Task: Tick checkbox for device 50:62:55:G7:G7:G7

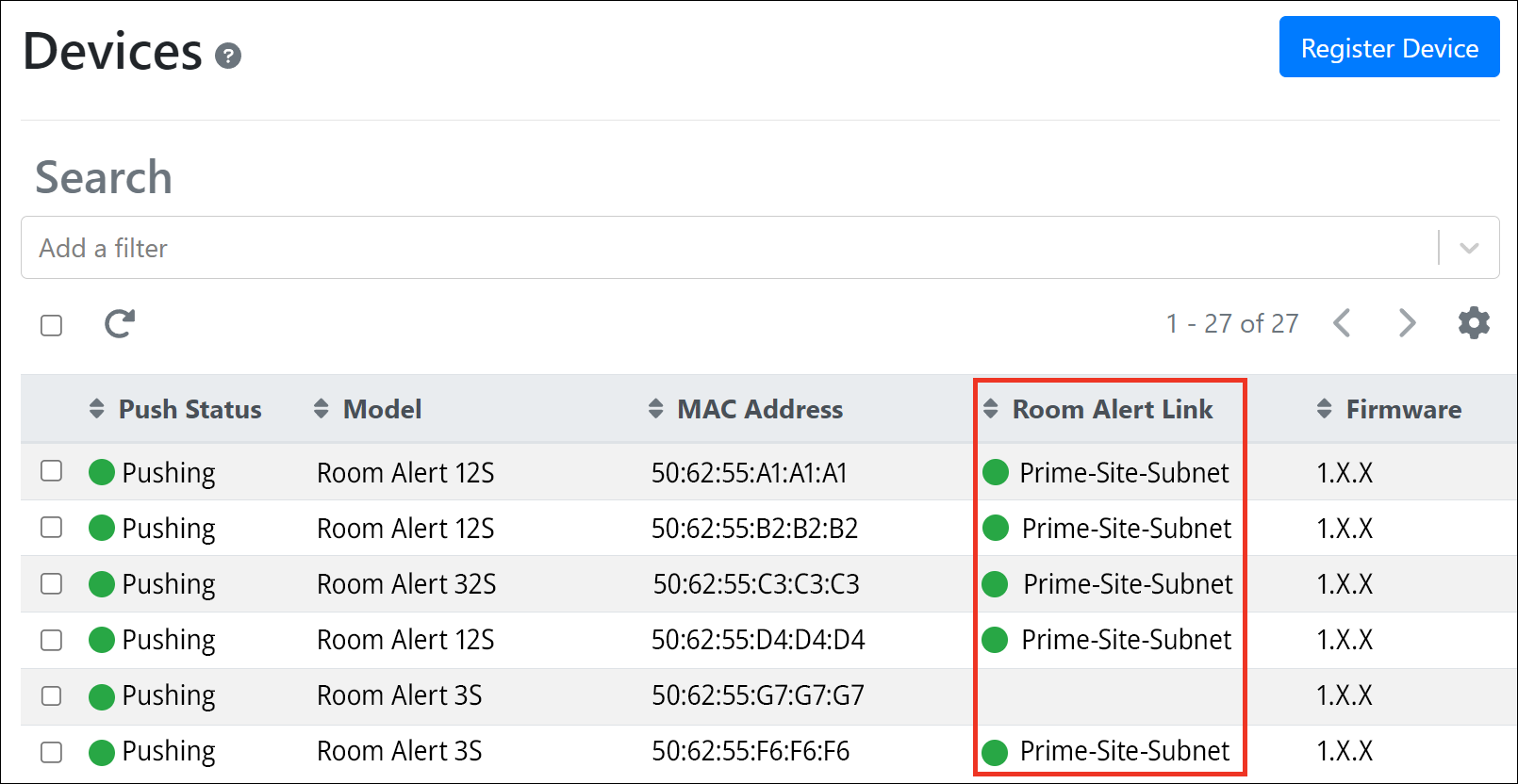Action: point(52,695)
